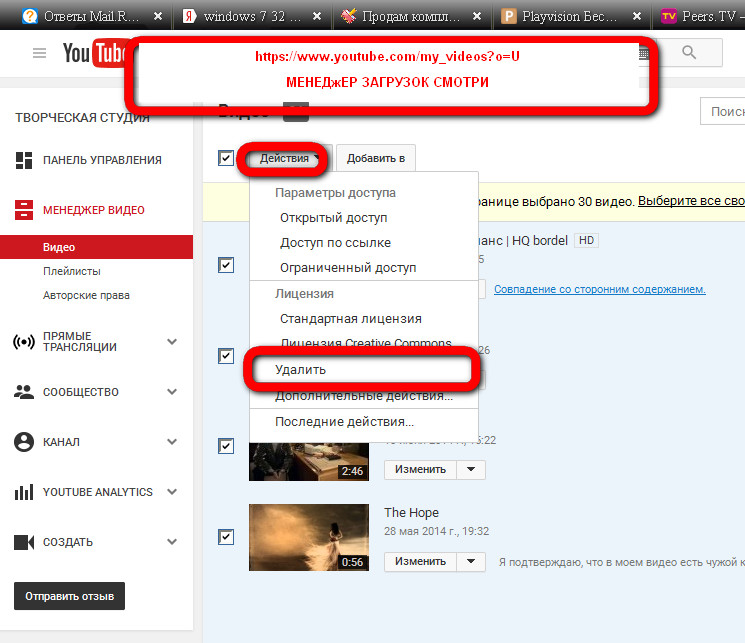Close the windows 7 32 browser tab
The width and height of the screenshot is (745, 643).
pos(317,17)
